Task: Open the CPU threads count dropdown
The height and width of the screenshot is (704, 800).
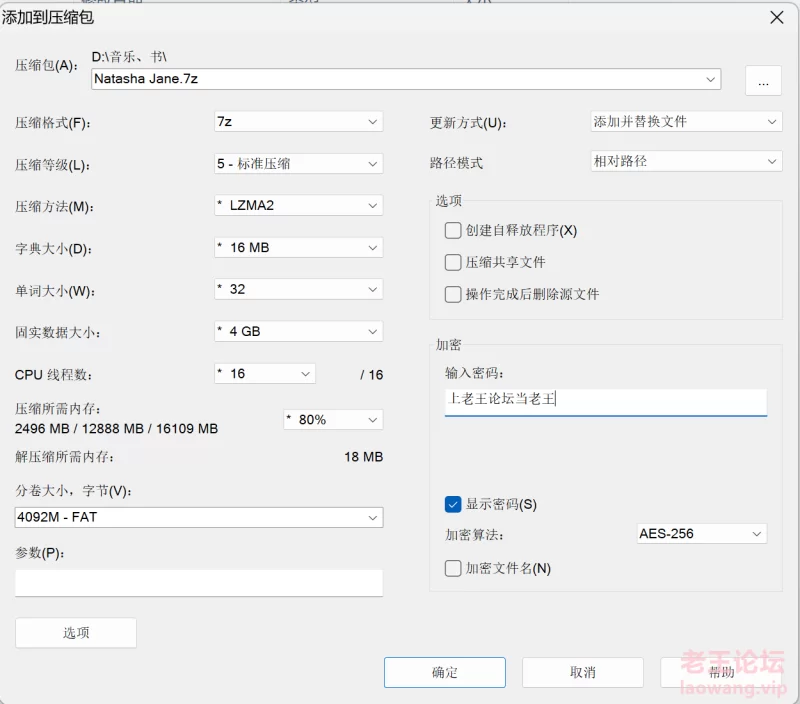Action: point(265,374)
